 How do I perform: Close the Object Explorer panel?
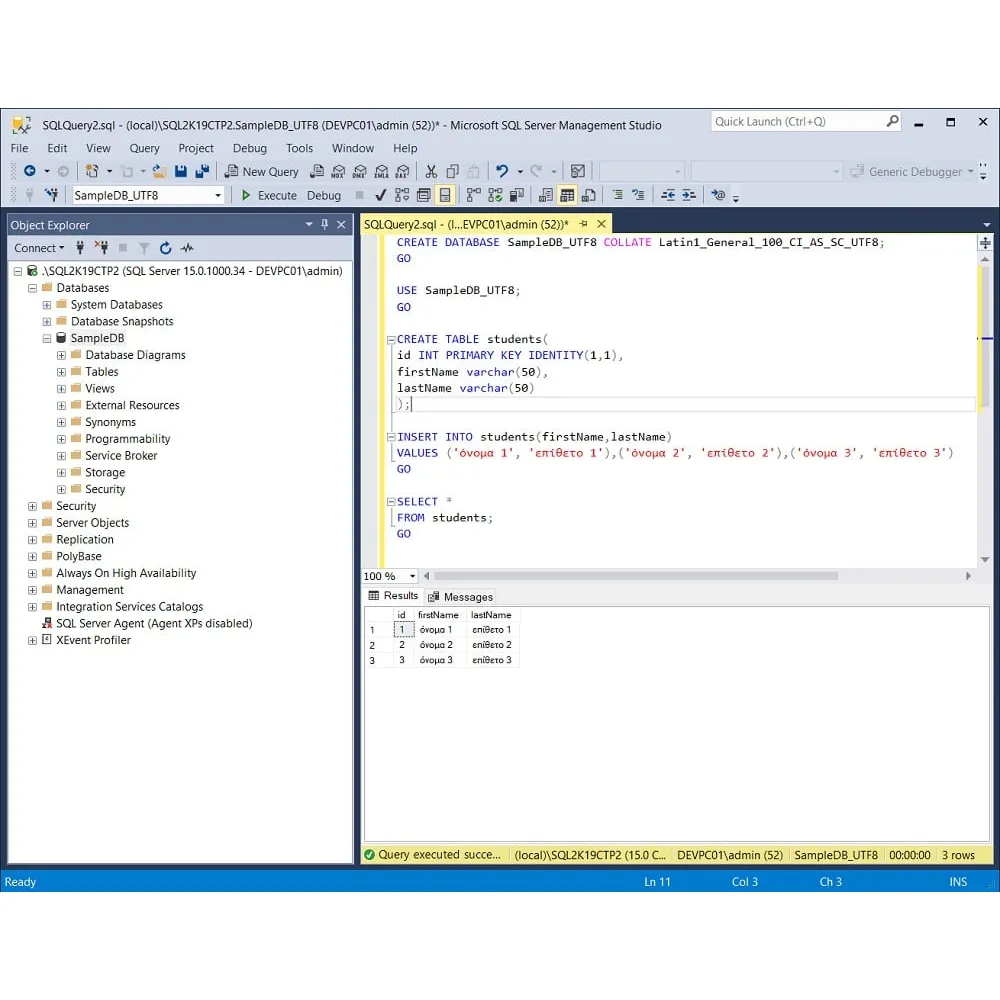click(341, 224)
